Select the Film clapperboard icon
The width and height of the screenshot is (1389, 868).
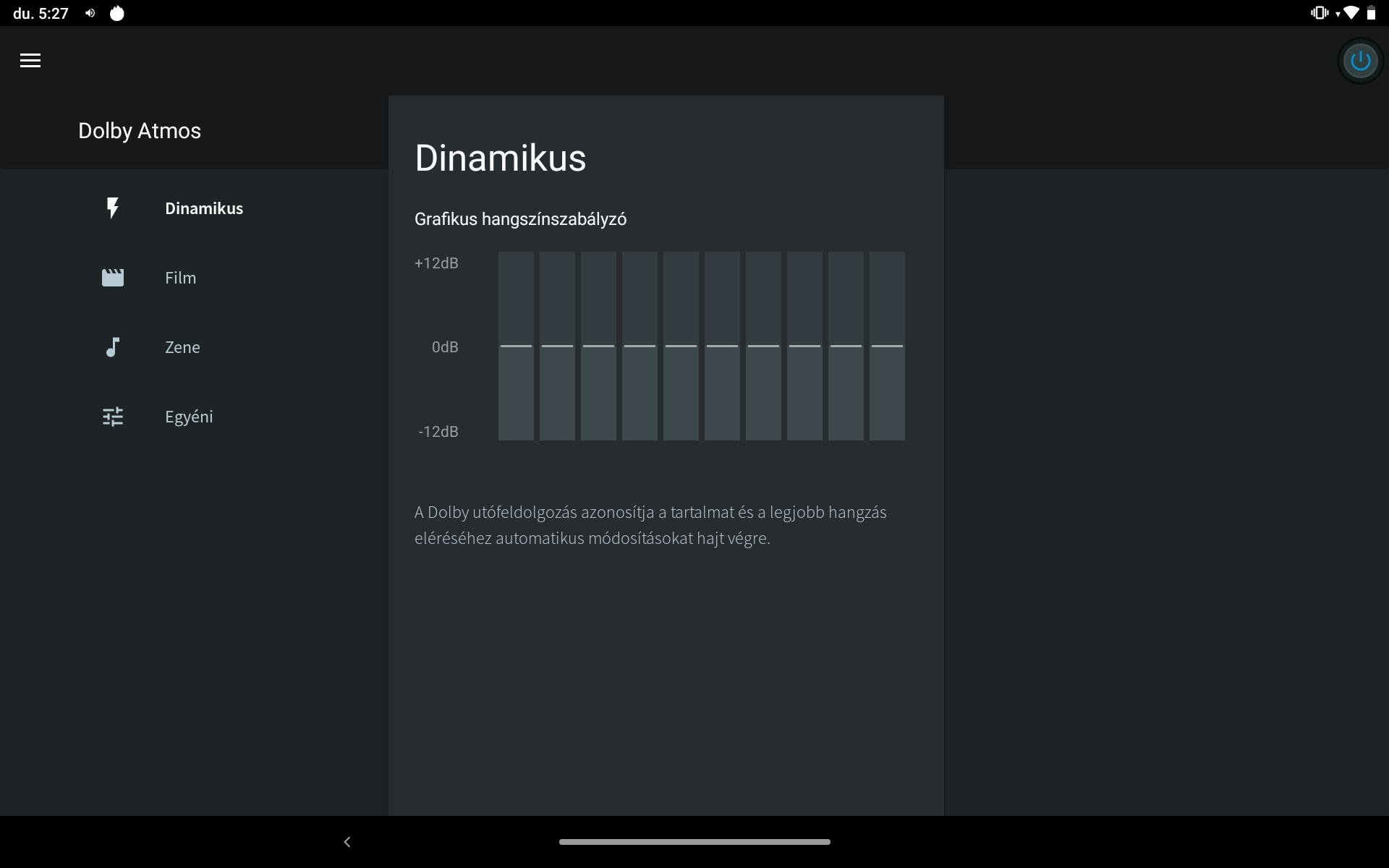(x=112, y=278)
